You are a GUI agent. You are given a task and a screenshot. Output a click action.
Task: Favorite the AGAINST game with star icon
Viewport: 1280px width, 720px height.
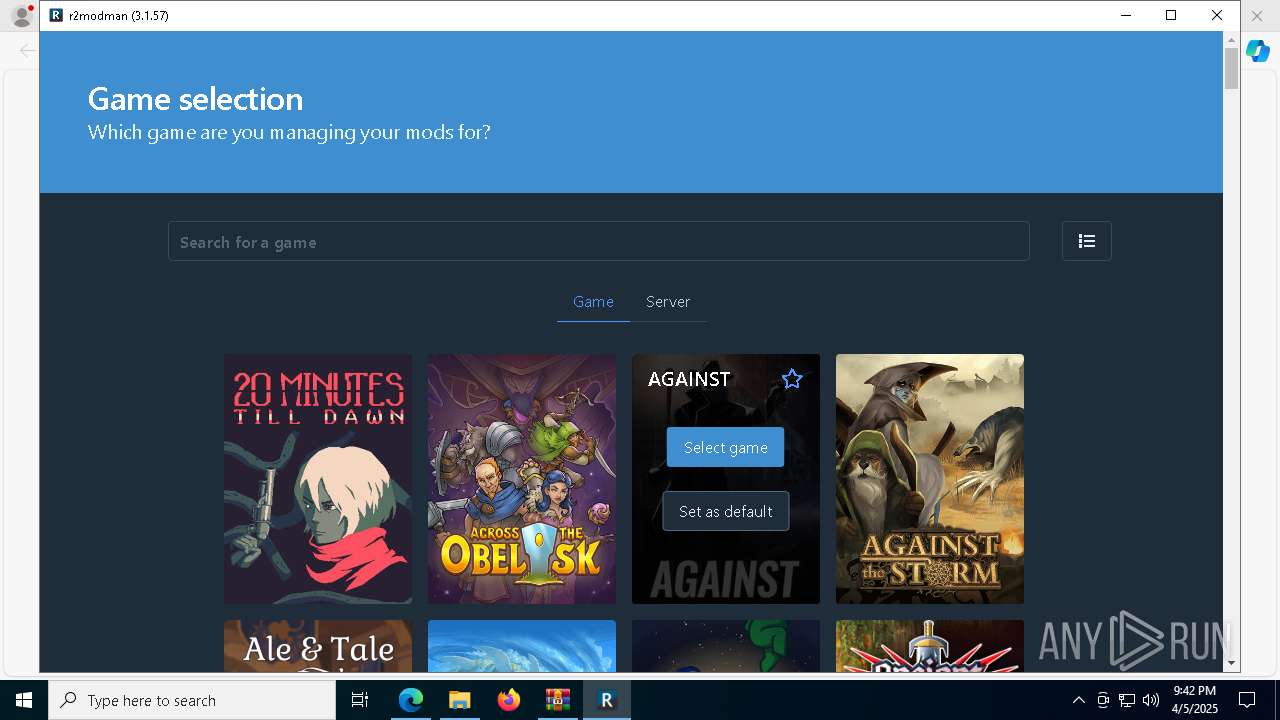point(792,379)
